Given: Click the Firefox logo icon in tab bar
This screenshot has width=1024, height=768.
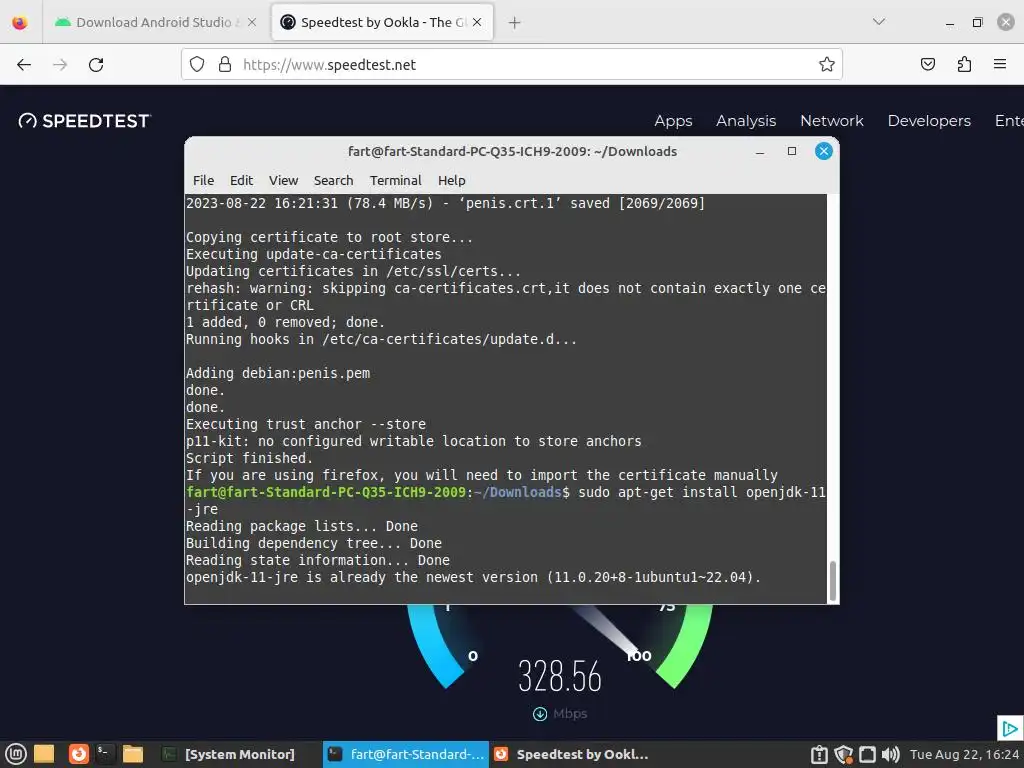Looking at the screenshot, I should 20,22.
